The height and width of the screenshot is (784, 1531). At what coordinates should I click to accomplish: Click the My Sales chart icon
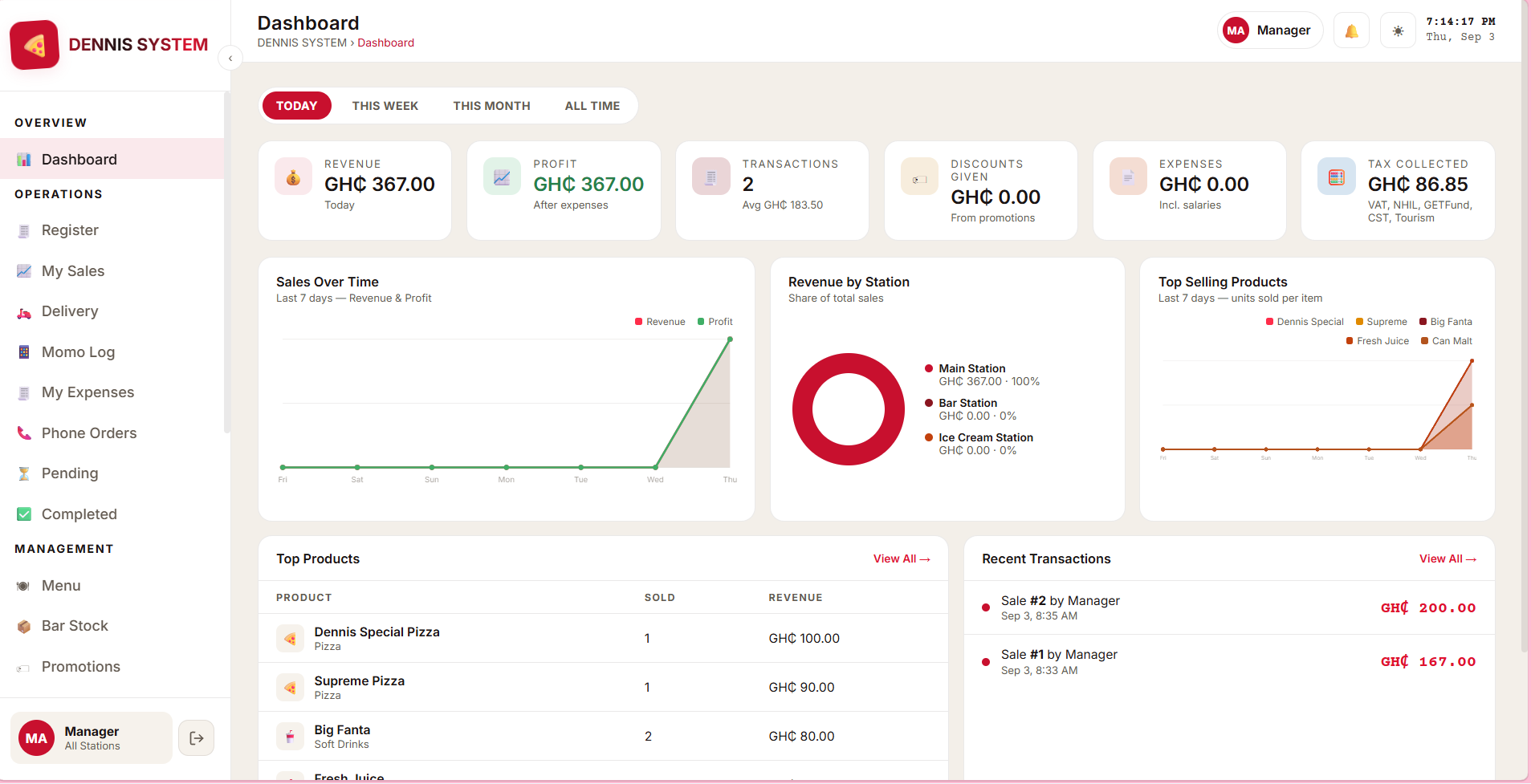pyautogui.click(x=24, y=271)
